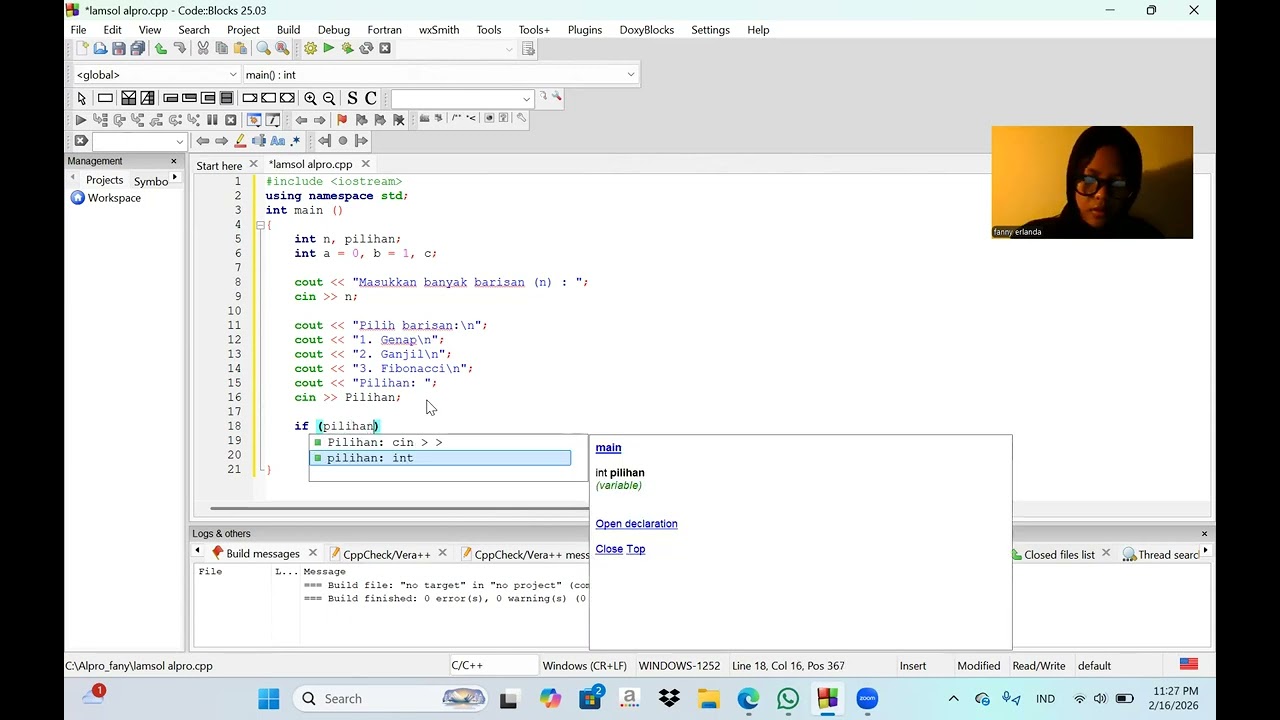Open the Zoom app in the taskbar

click(867, 698)
